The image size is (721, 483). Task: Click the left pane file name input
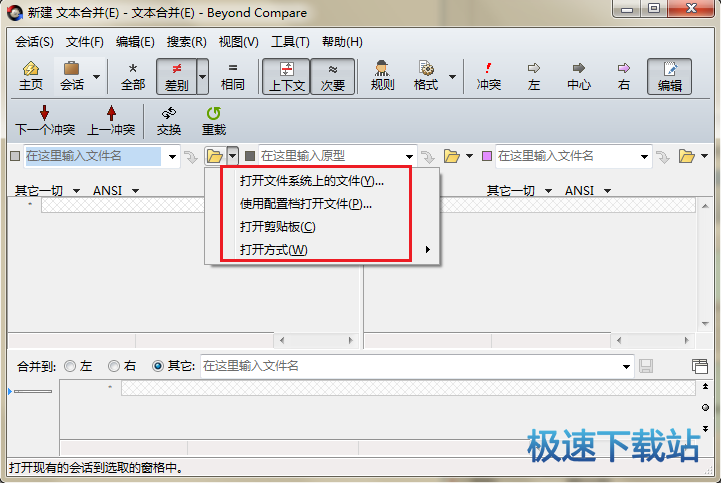click(x=93, y=156)
